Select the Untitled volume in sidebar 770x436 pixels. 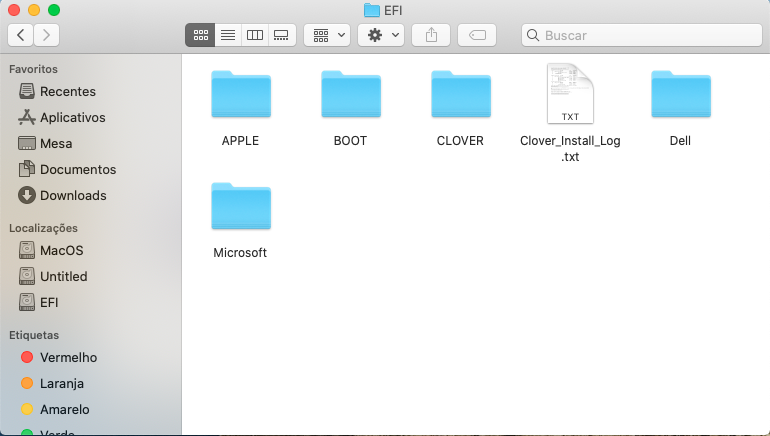[53, 276]
